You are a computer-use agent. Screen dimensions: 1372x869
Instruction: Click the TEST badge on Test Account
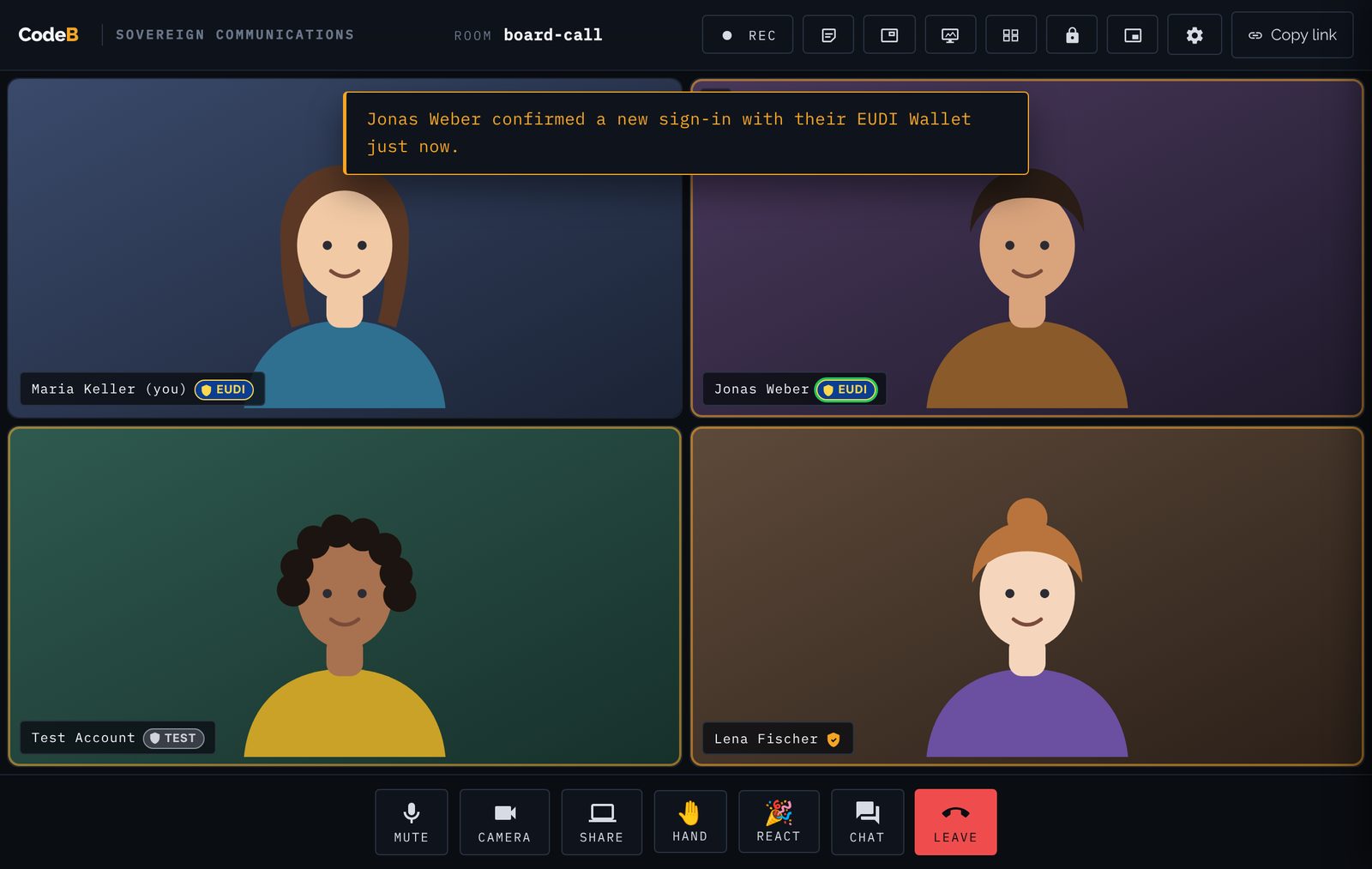click(x=173, y=738)
